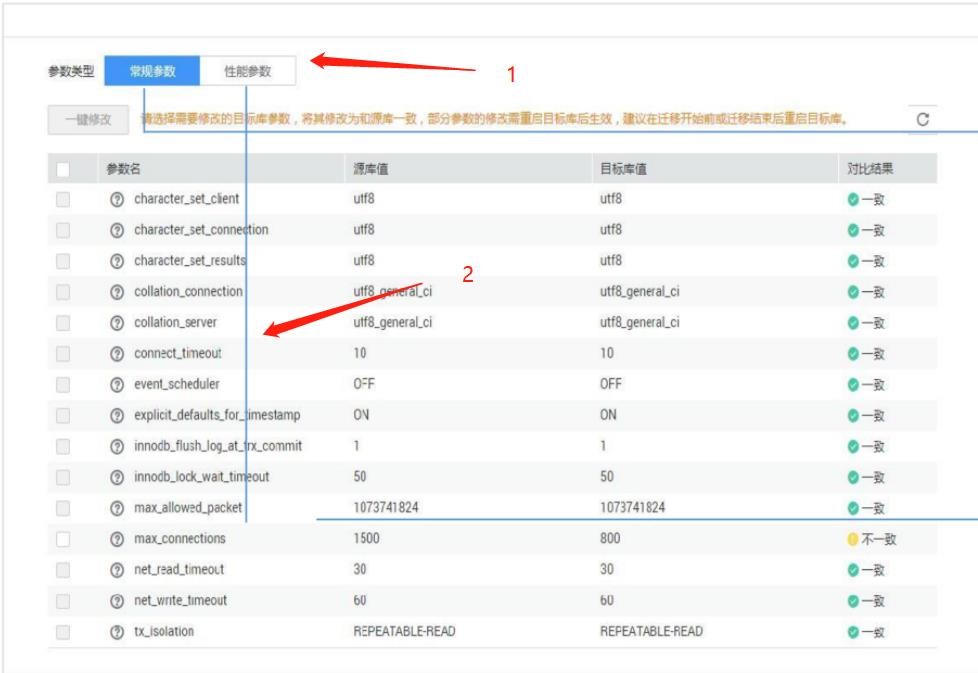
Task: Click the innodb_flush_log_at_trx_commit parameter name
Action: [218, 446]
